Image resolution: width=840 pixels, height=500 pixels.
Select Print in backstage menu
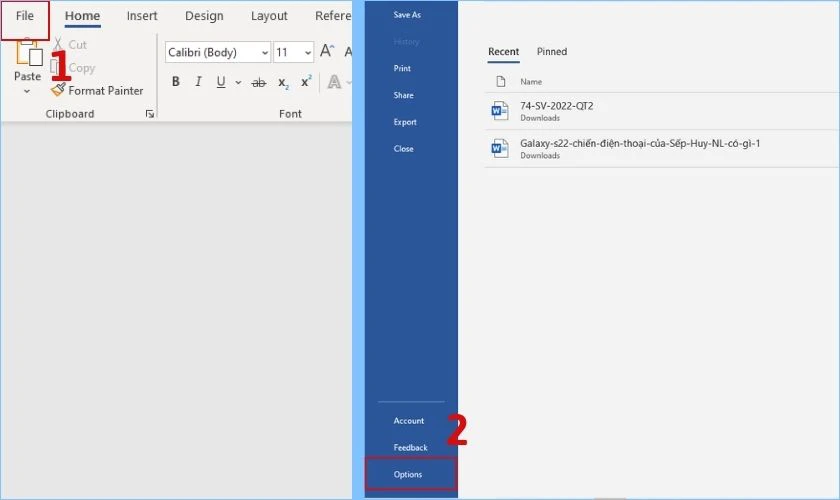tap(402, 69)
